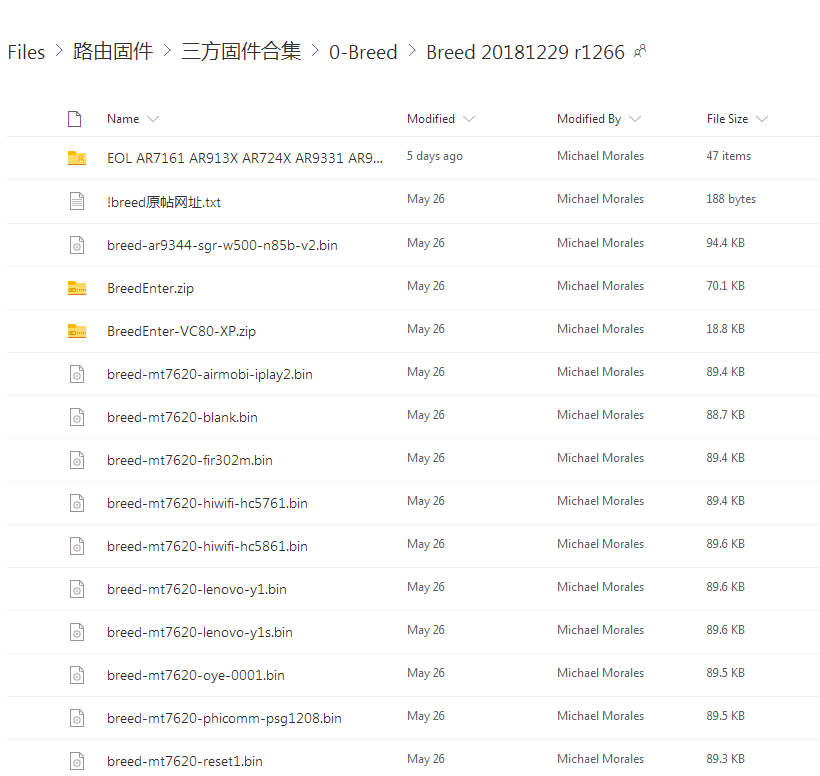This screenshot has height=776, width=820.
Task: Navigate to the 三方固件合集 breadcrumb folder
Action: tap(241, 51)
